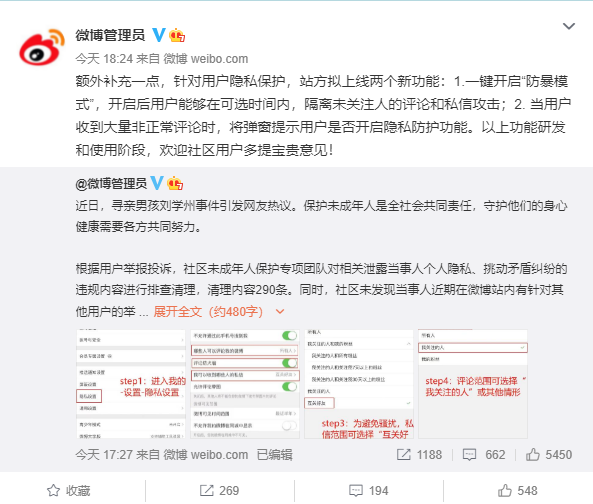Favorite the post with 收藏 star

click(68, 491)
